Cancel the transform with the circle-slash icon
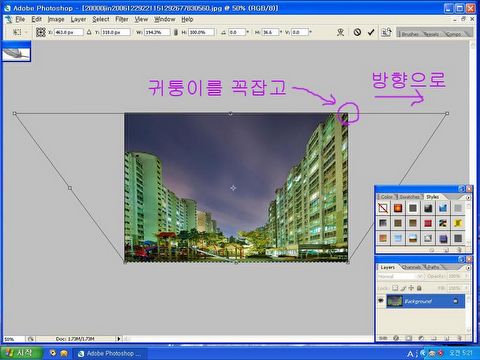Screen dimensions: 480x360 [357, 32]
